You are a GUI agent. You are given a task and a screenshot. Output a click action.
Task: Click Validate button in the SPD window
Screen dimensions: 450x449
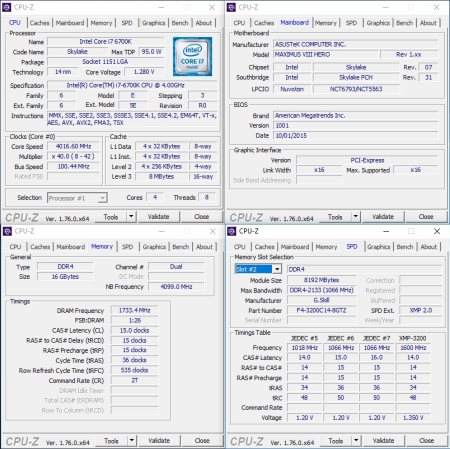point(383,441)
